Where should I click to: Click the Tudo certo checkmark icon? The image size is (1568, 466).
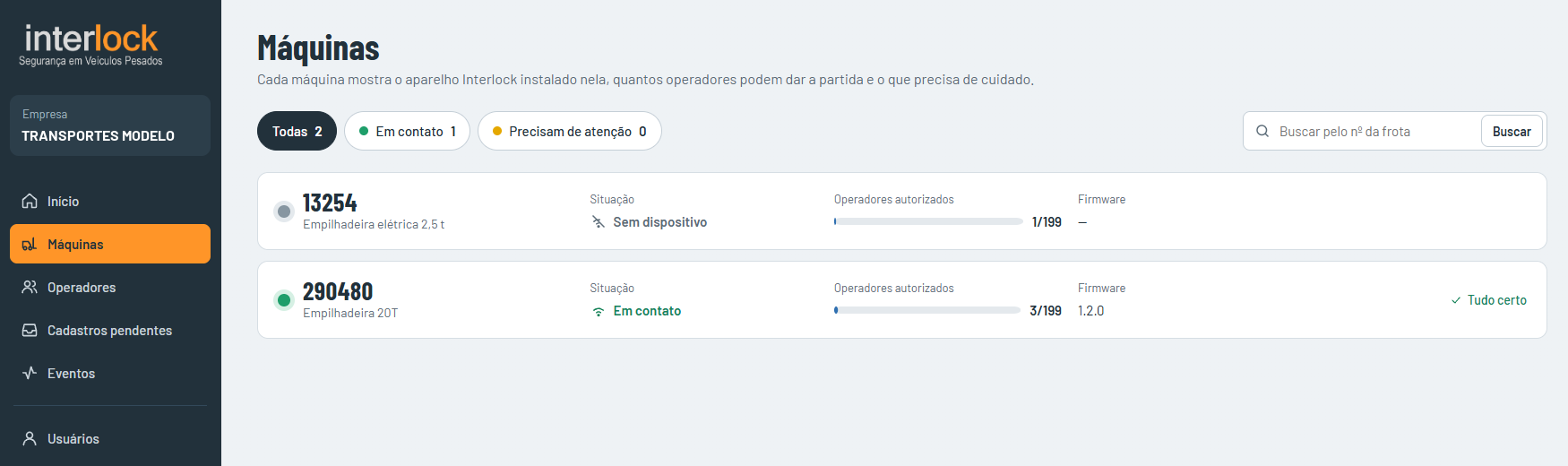(1456, 300)
